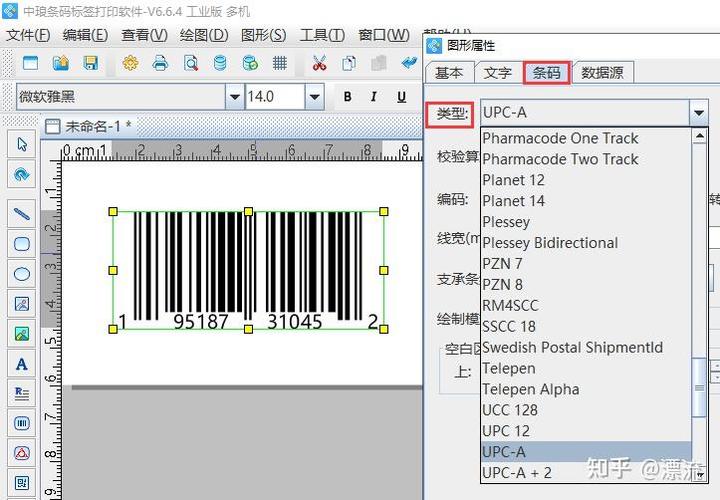Click the database settings cylinder icon
This screenshot has height=500, width=720.
click(x=220, y=62)
